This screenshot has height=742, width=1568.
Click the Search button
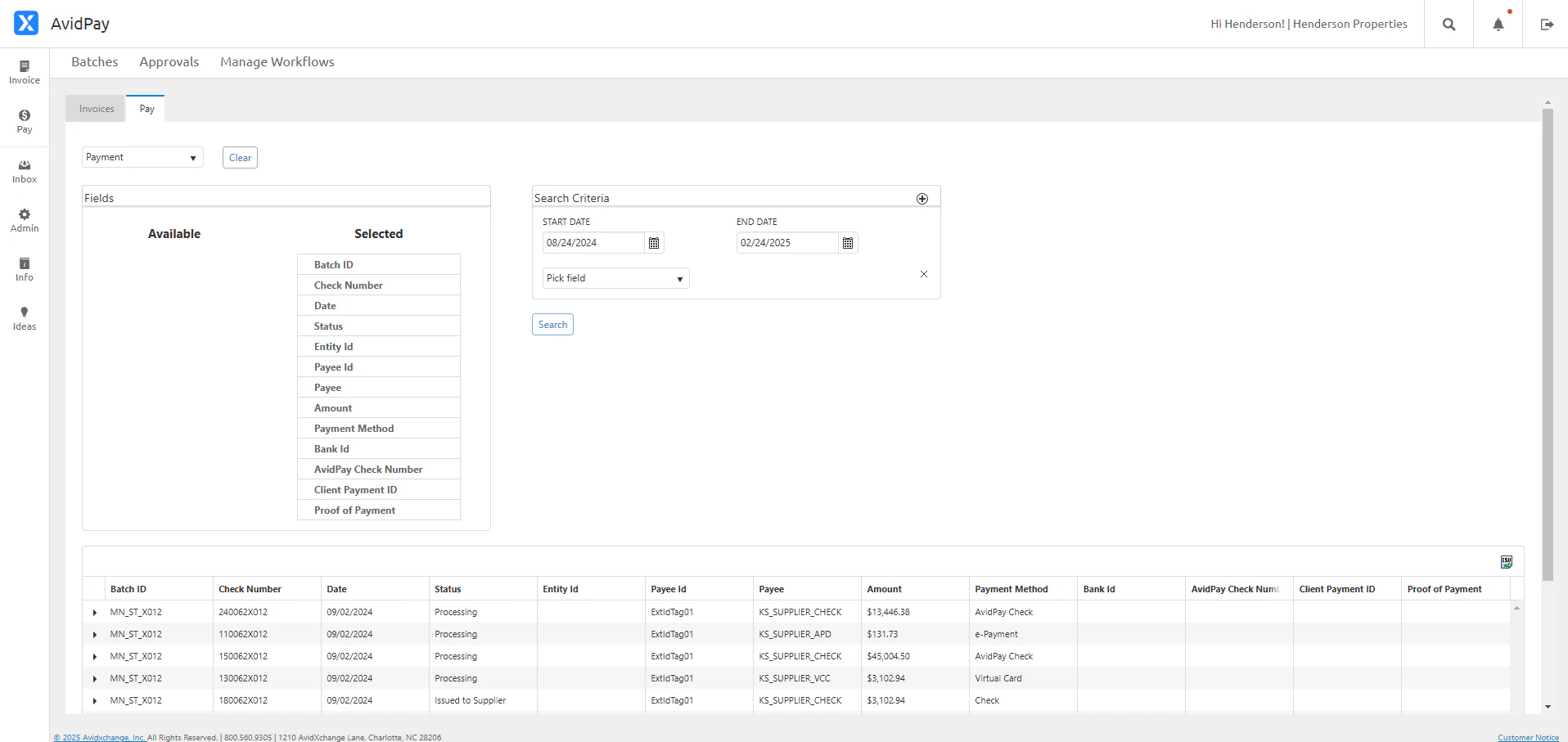552,324
